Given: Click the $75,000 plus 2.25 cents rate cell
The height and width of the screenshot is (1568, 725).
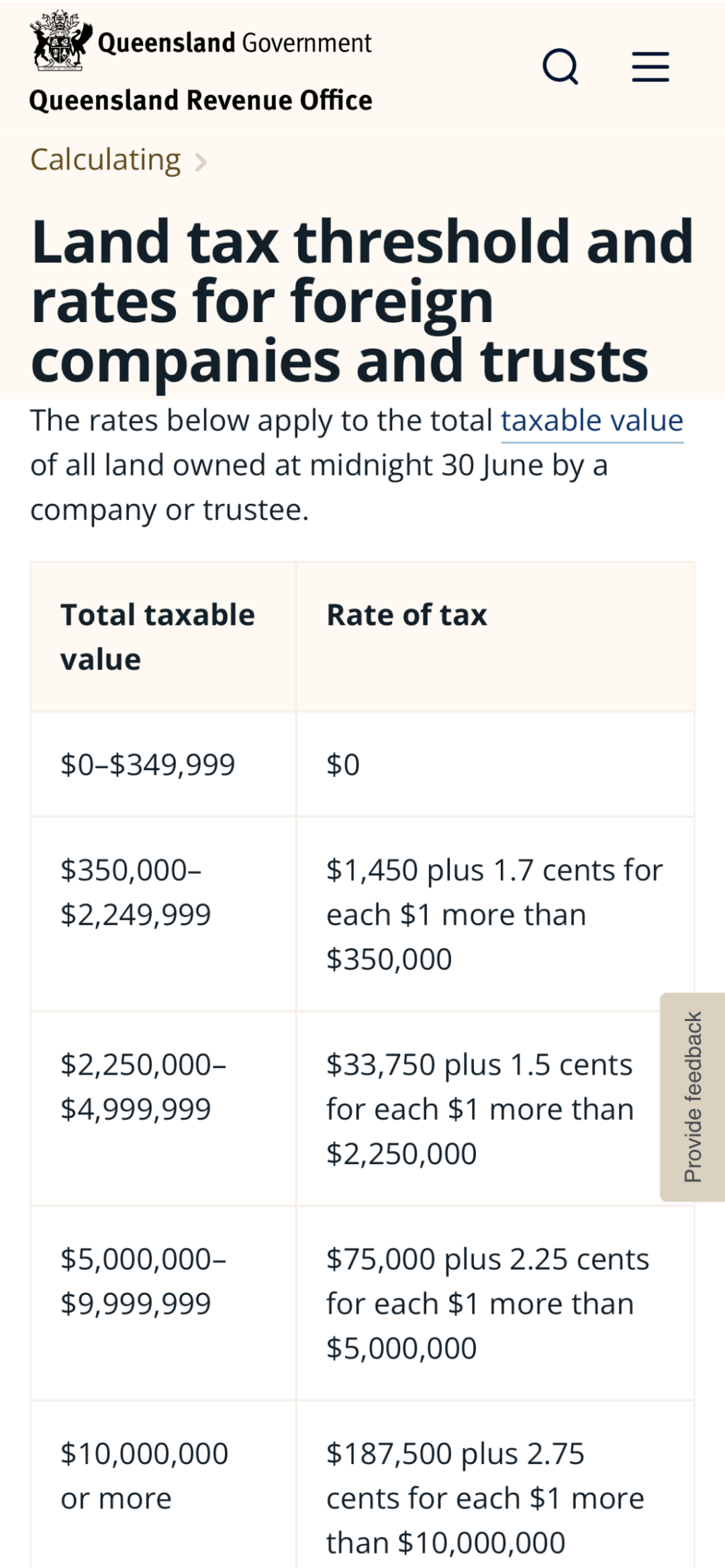Looking at the screenshot, I should click(487, 1304).
